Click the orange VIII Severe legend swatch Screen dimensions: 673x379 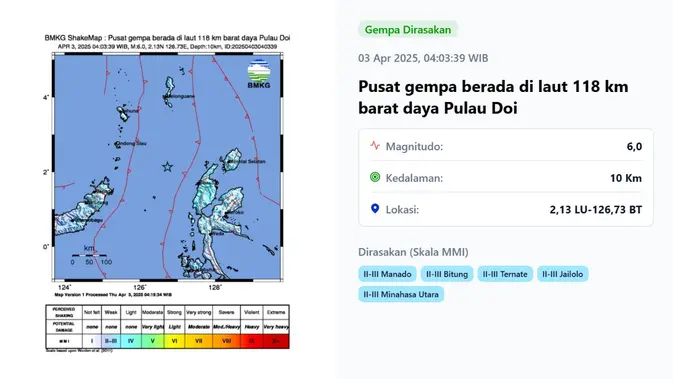coord(226,341)
